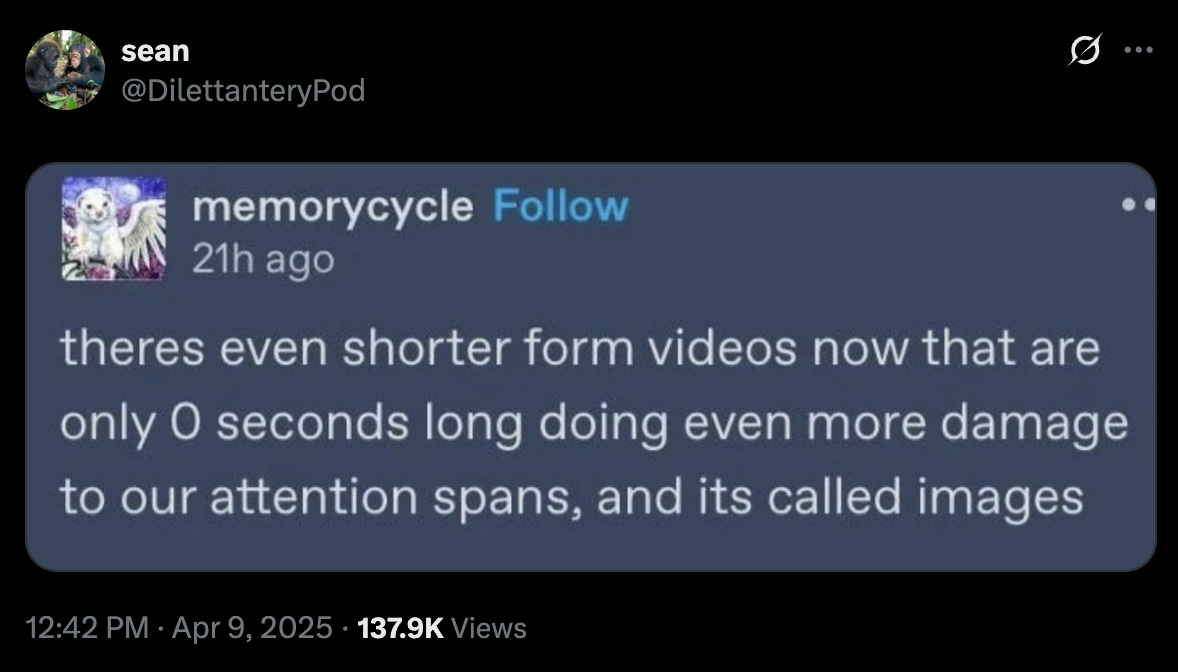Viewport: 1178px width, 672px height.
Task: View the 137.9K view count
Action: (x=400, y=628)
